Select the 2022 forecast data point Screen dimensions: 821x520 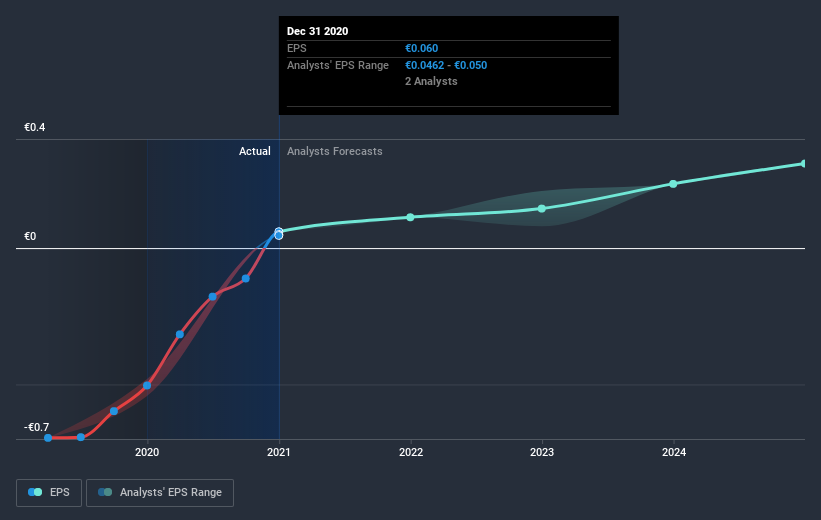410,217
